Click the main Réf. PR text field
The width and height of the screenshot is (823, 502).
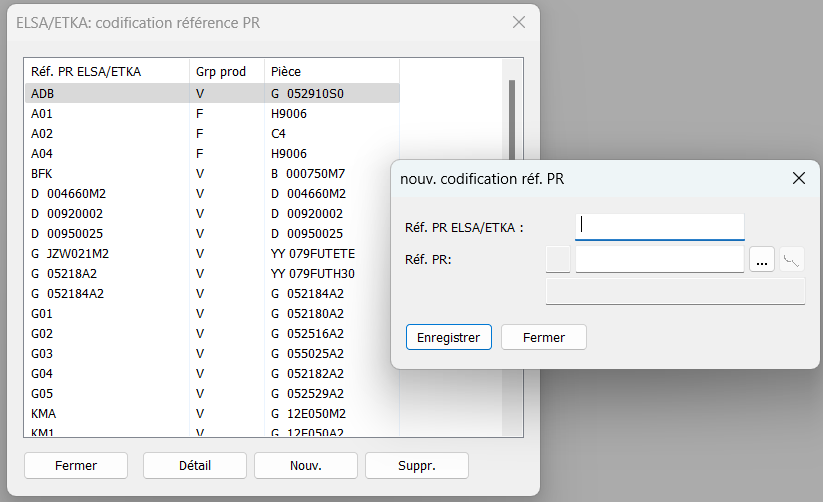click(x=660, y=259)
